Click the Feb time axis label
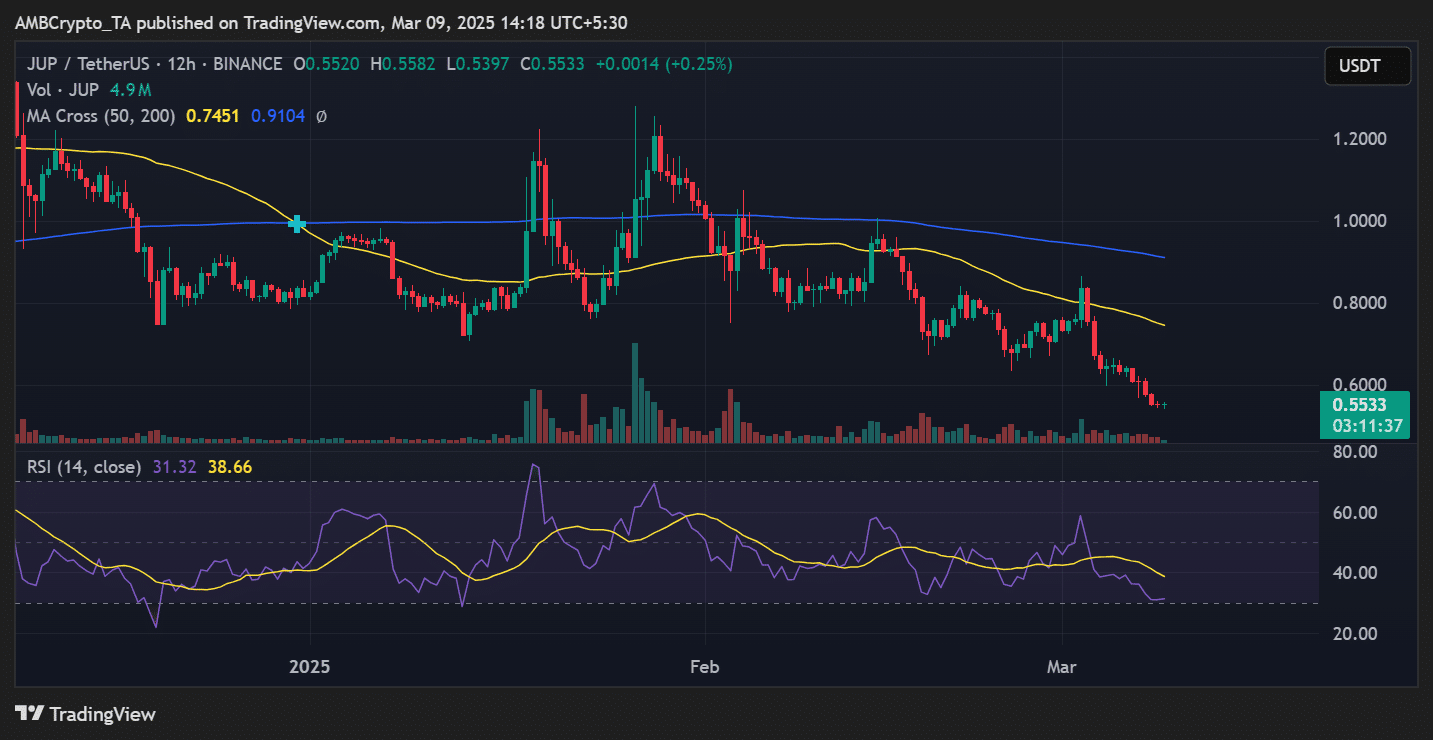This screenshot has height=740, width=1433. (x=706, y=667)
